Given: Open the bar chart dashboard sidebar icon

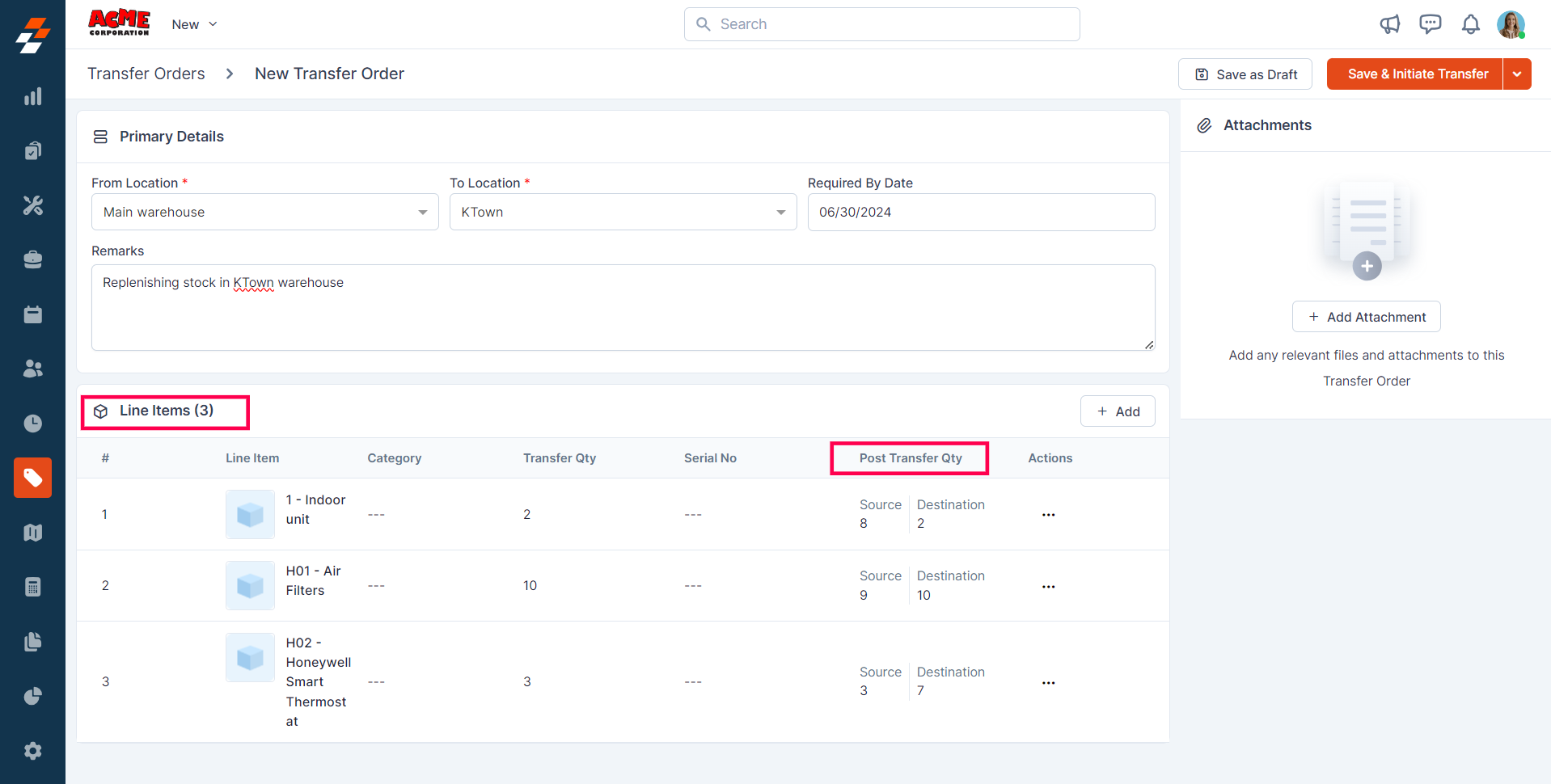Looking at the screenshot, I should [32, 97].
